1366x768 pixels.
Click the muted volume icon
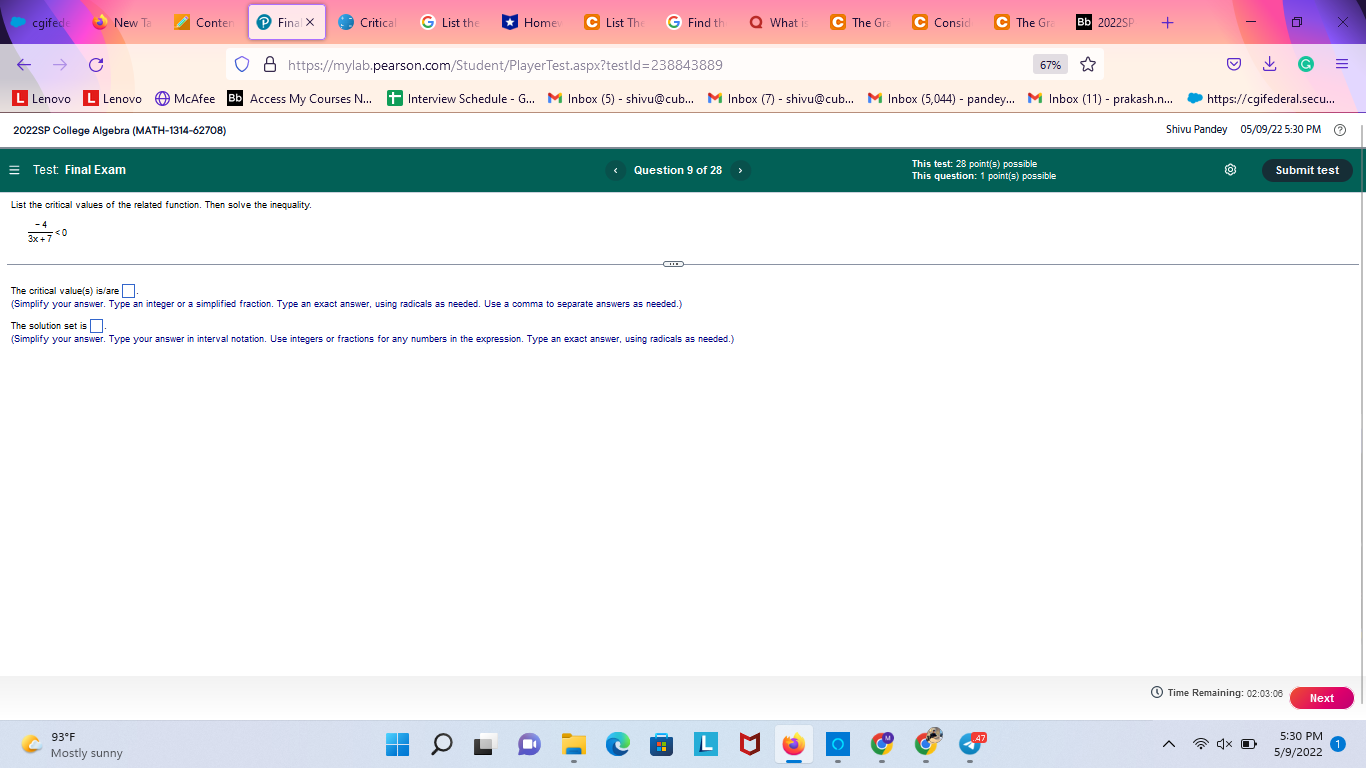1225,744
